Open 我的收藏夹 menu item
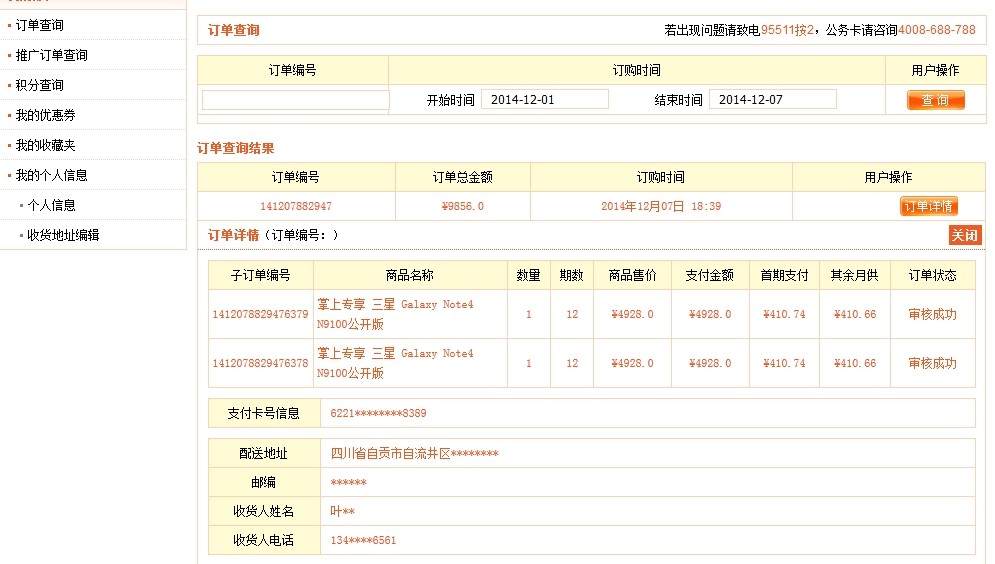The height and width of the screenshot is (564, 995). tap(45, 145)
